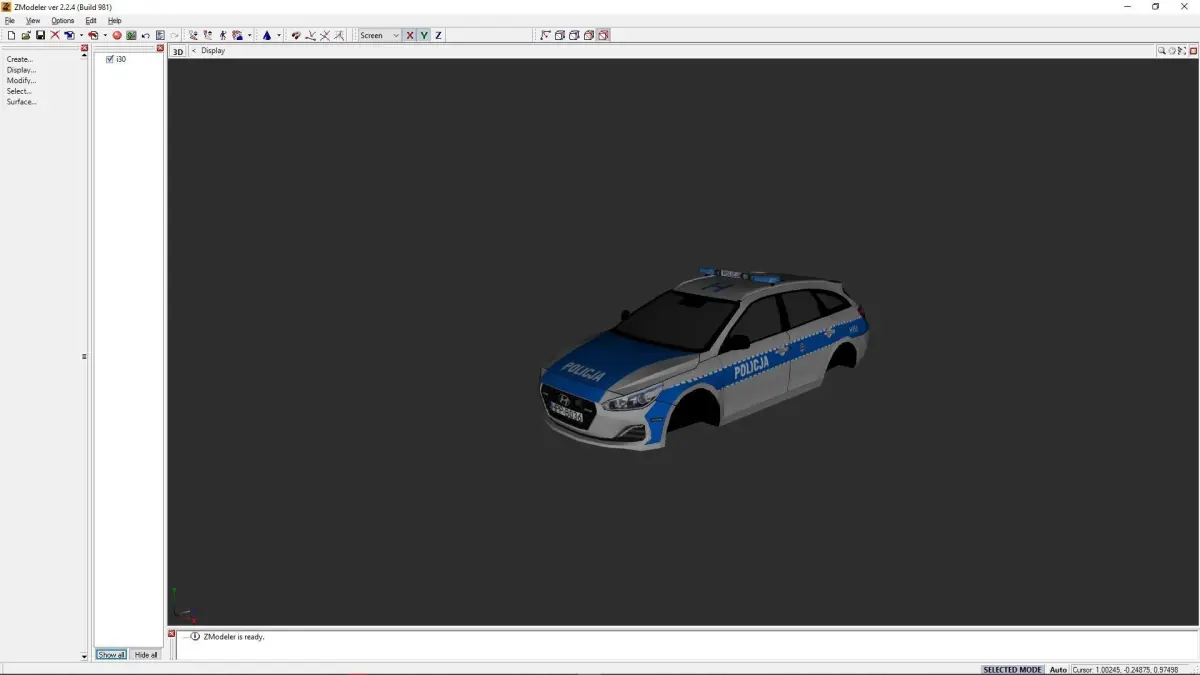Click the red bird-shaped snapping icon
1200x675 pixels.
296,35
